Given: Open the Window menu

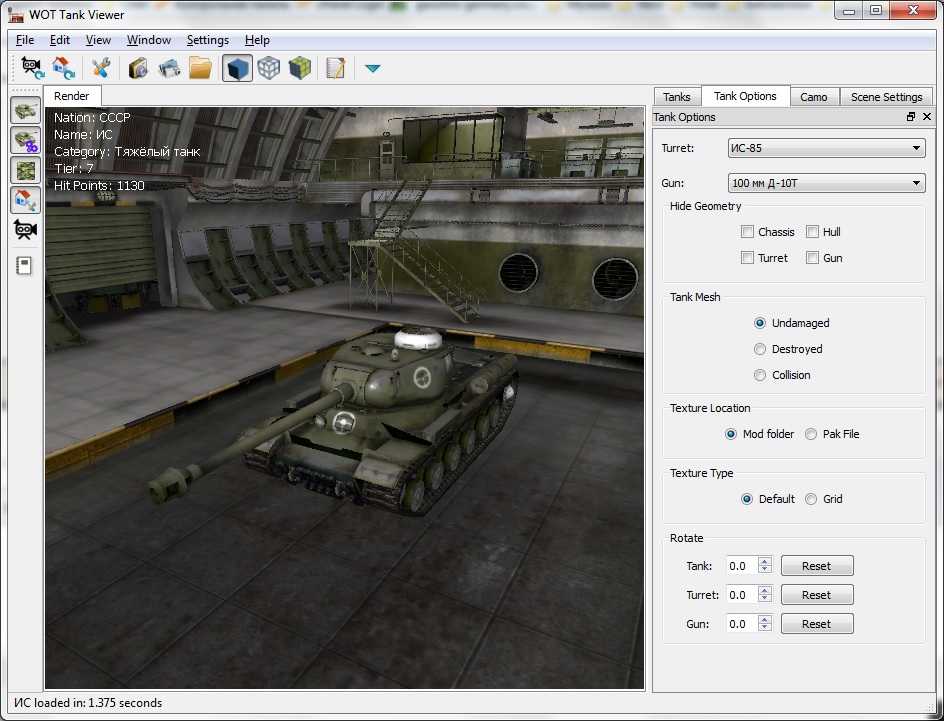Looking at the screenshot, I should pyautogui.click(x=148, y=40).
